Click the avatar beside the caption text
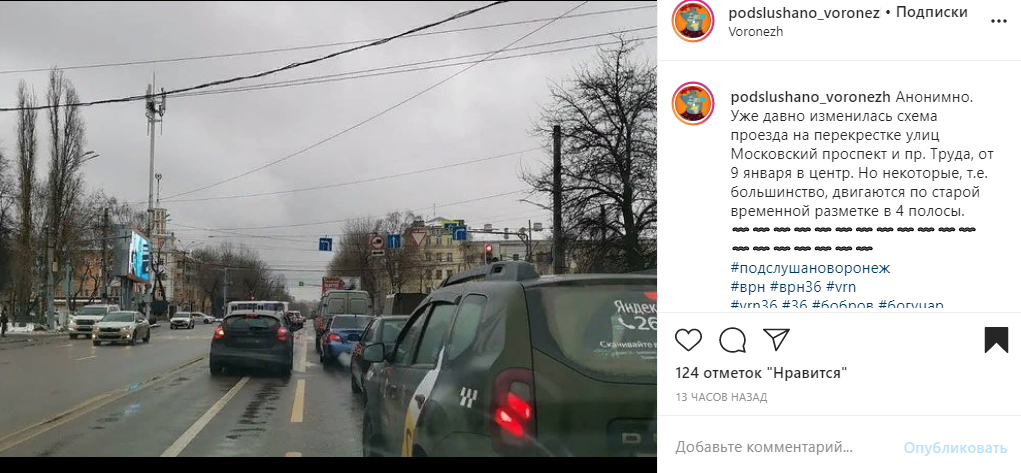Viewport: 1021px width, 473px height. (693, 103)
